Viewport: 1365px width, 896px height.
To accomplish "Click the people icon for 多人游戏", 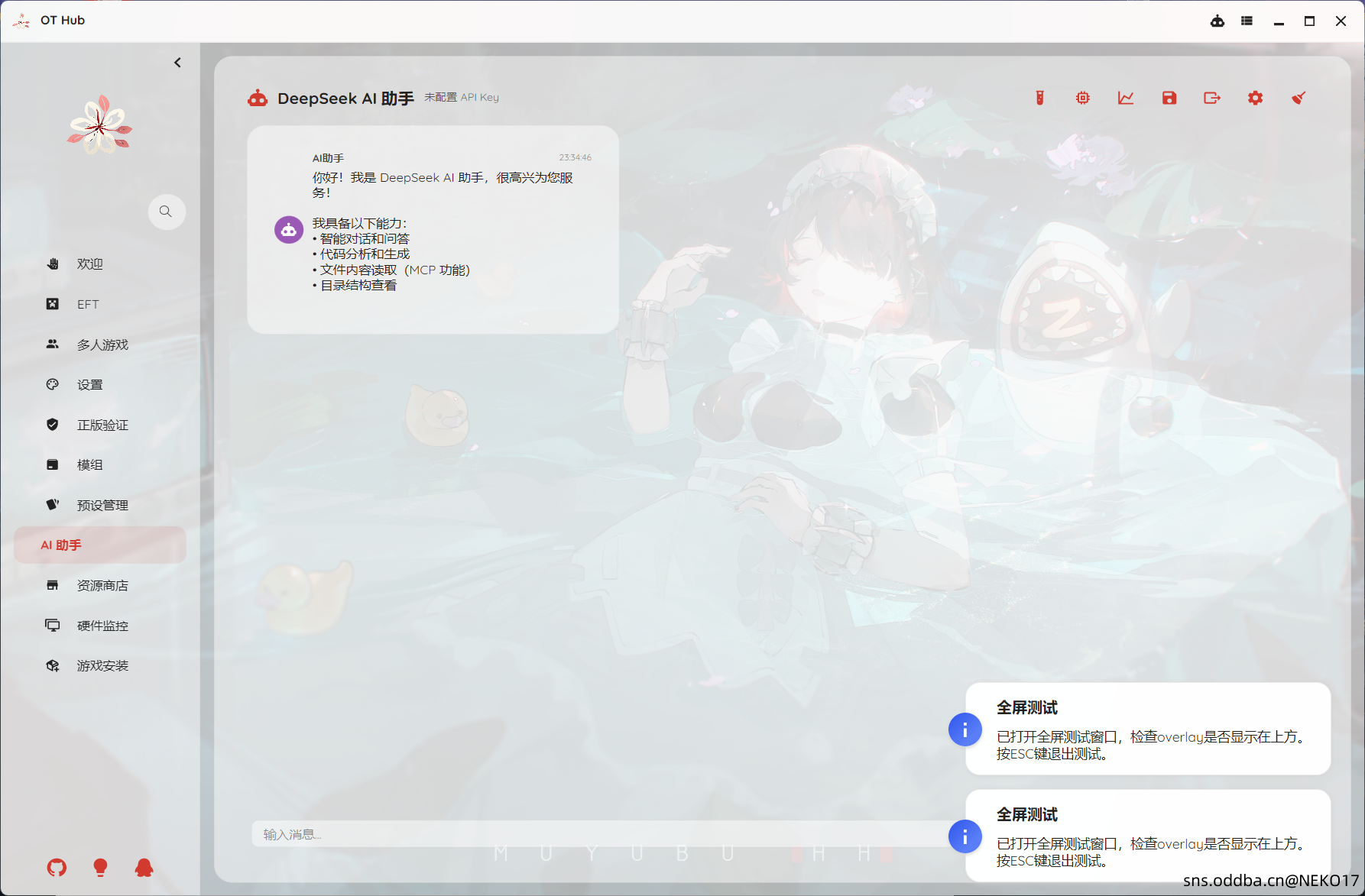I will [x=53, y=344].
